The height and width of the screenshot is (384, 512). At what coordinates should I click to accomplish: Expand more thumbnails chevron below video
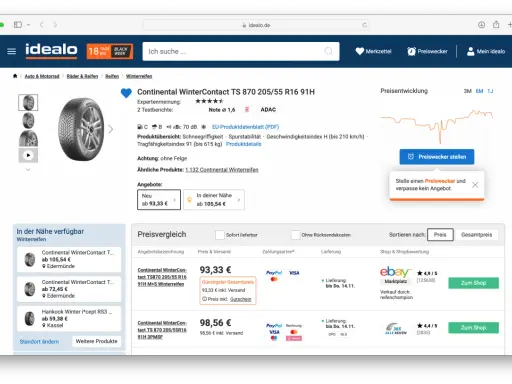(28, 170)
